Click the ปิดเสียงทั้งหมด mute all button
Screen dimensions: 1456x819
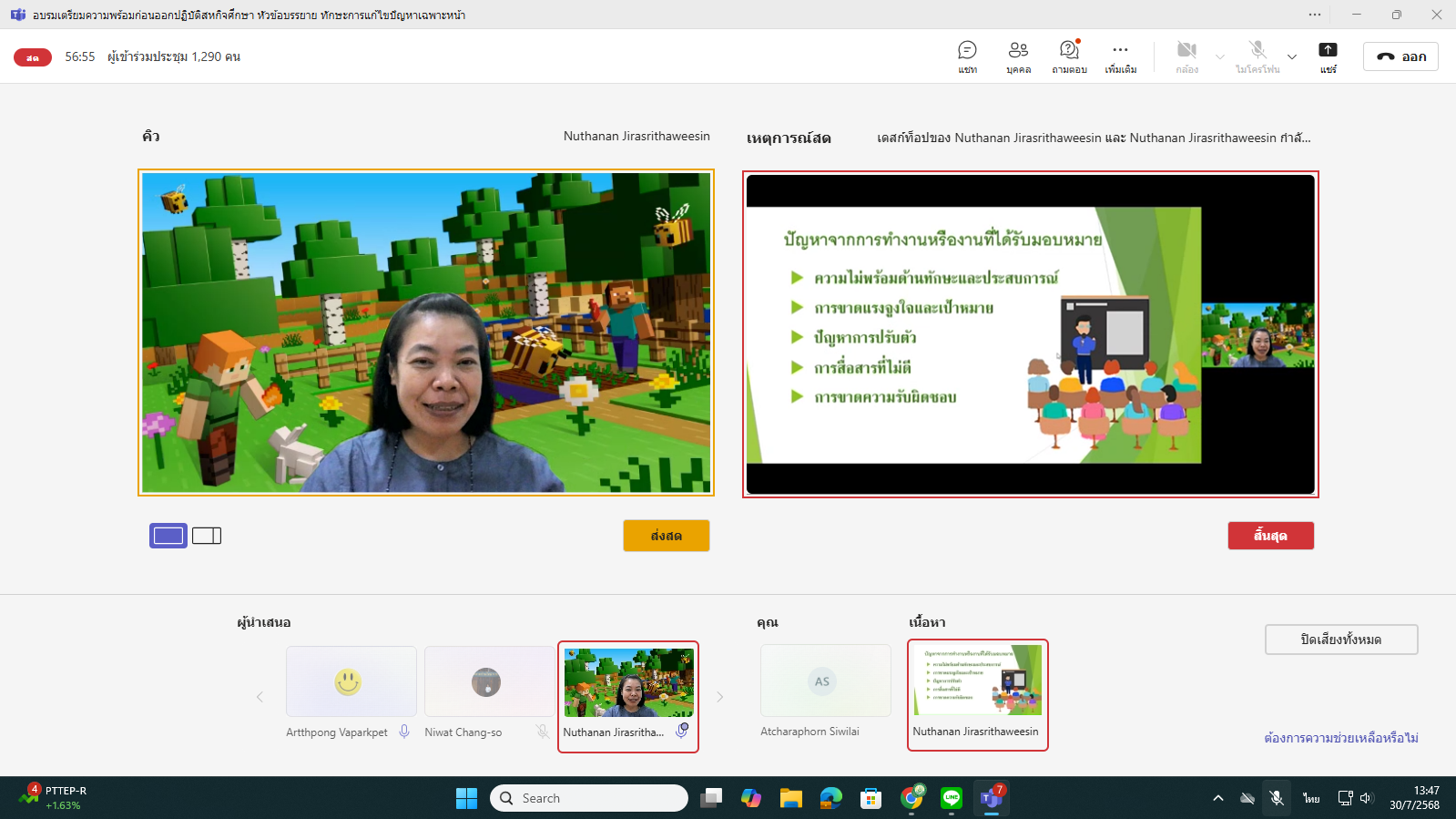[1341, 640]
